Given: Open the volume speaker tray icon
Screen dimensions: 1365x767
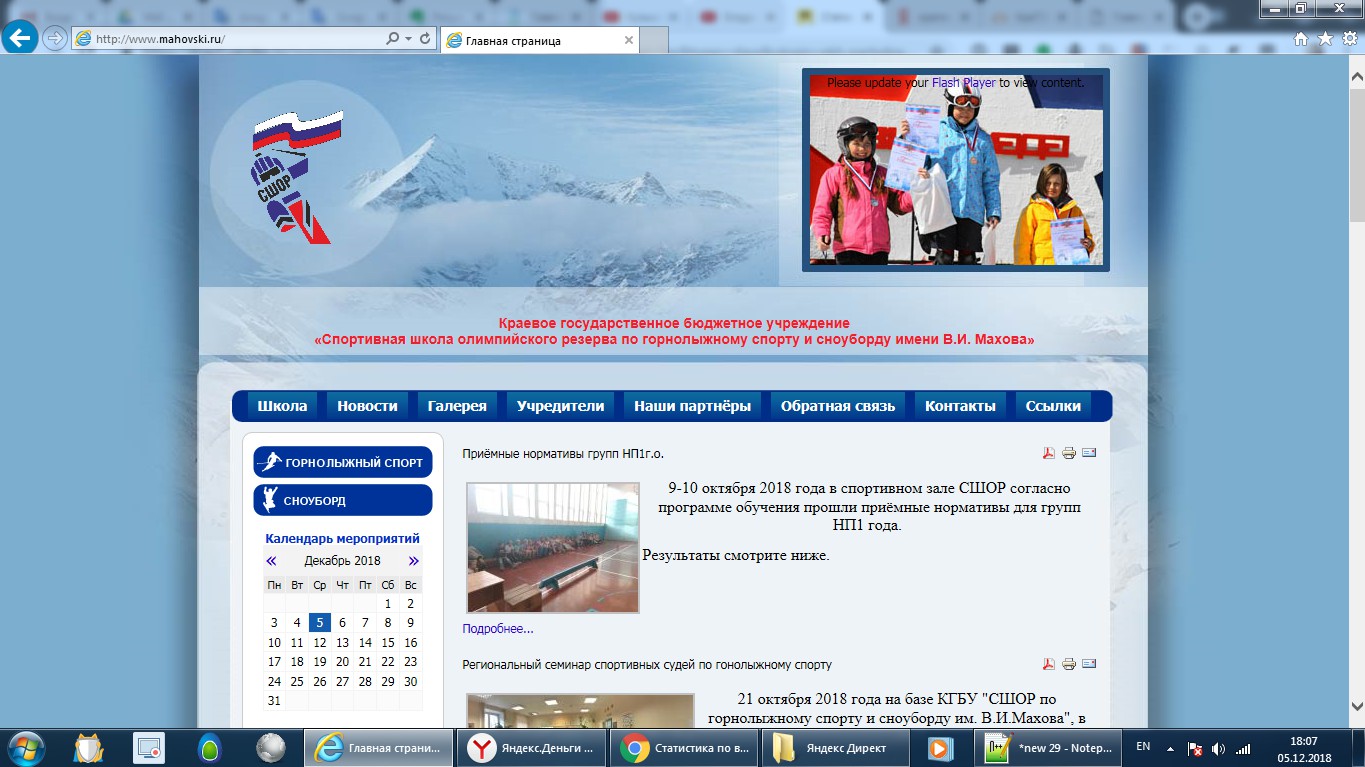Looking at the screenshot, I should [x=1218, y=748].
